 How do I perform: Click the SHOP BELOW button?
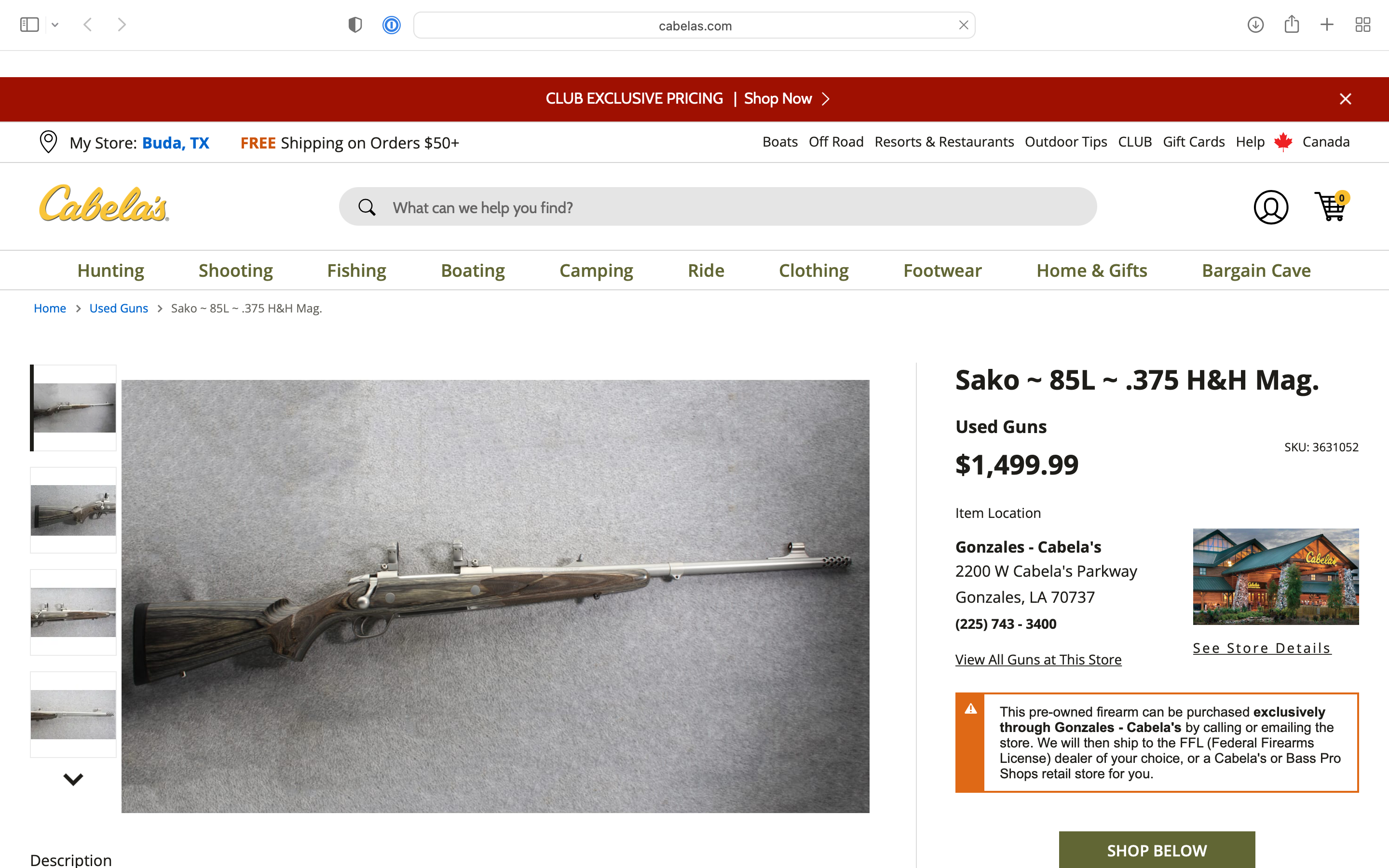(x=1157, y=850)
